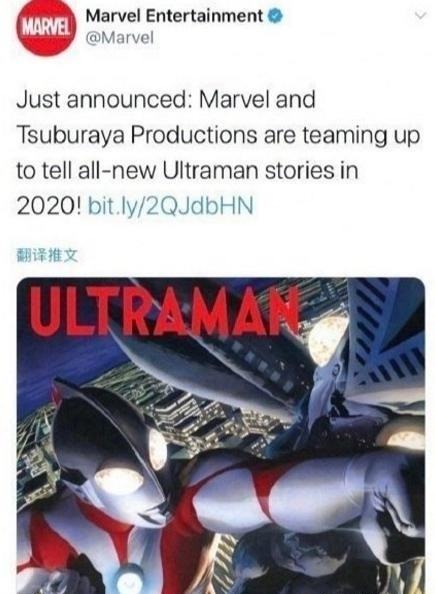435x594 pixels.
Task: Tap the 翻译推文 translate tweet link
Action: (47, 256)
